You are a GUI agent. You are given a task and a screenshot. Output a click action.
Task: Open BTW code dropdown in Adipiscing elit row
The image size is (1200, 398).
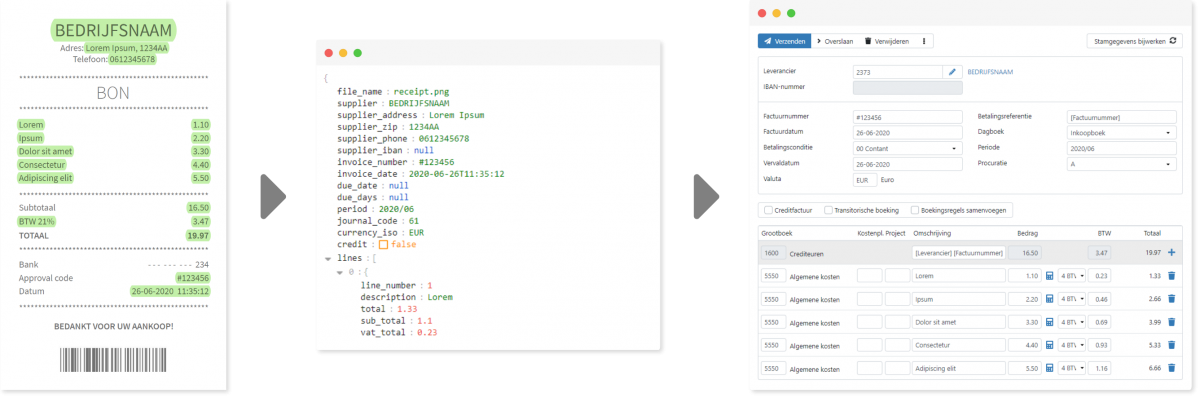pyautogui.click(x=1071, y=369)
